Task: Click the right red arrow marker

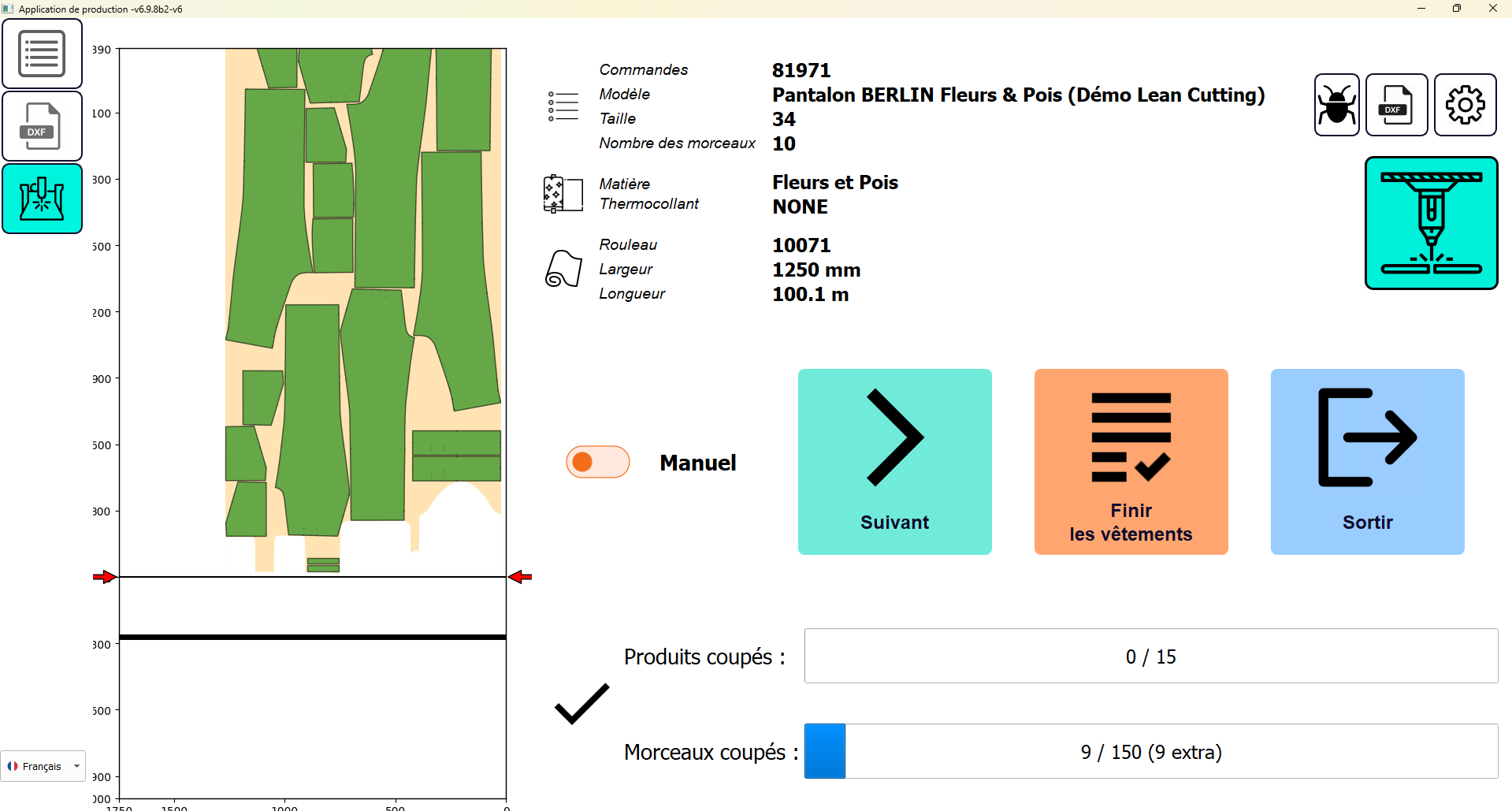Action: (x=520, y=577)
